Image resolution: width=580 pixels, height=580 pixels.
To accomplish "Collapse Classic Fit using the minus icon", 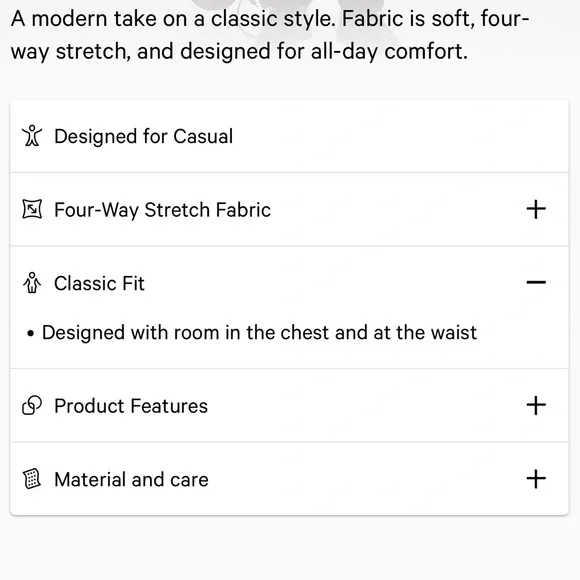I will pyautogui.click(x=536, y=283).
